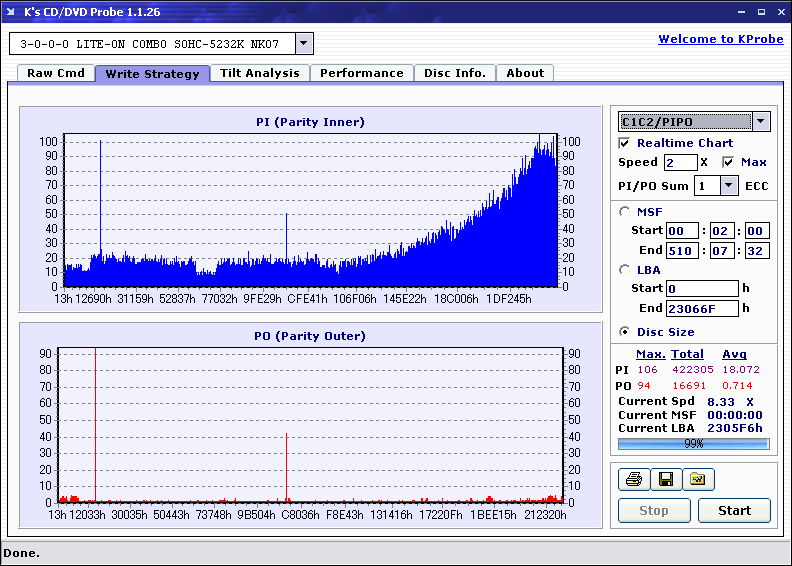The width and height of the screenshot is (792, 566).
Task: Open the Tilt Analysis tab
Action: pyautogui.click(x=260, y=73)
